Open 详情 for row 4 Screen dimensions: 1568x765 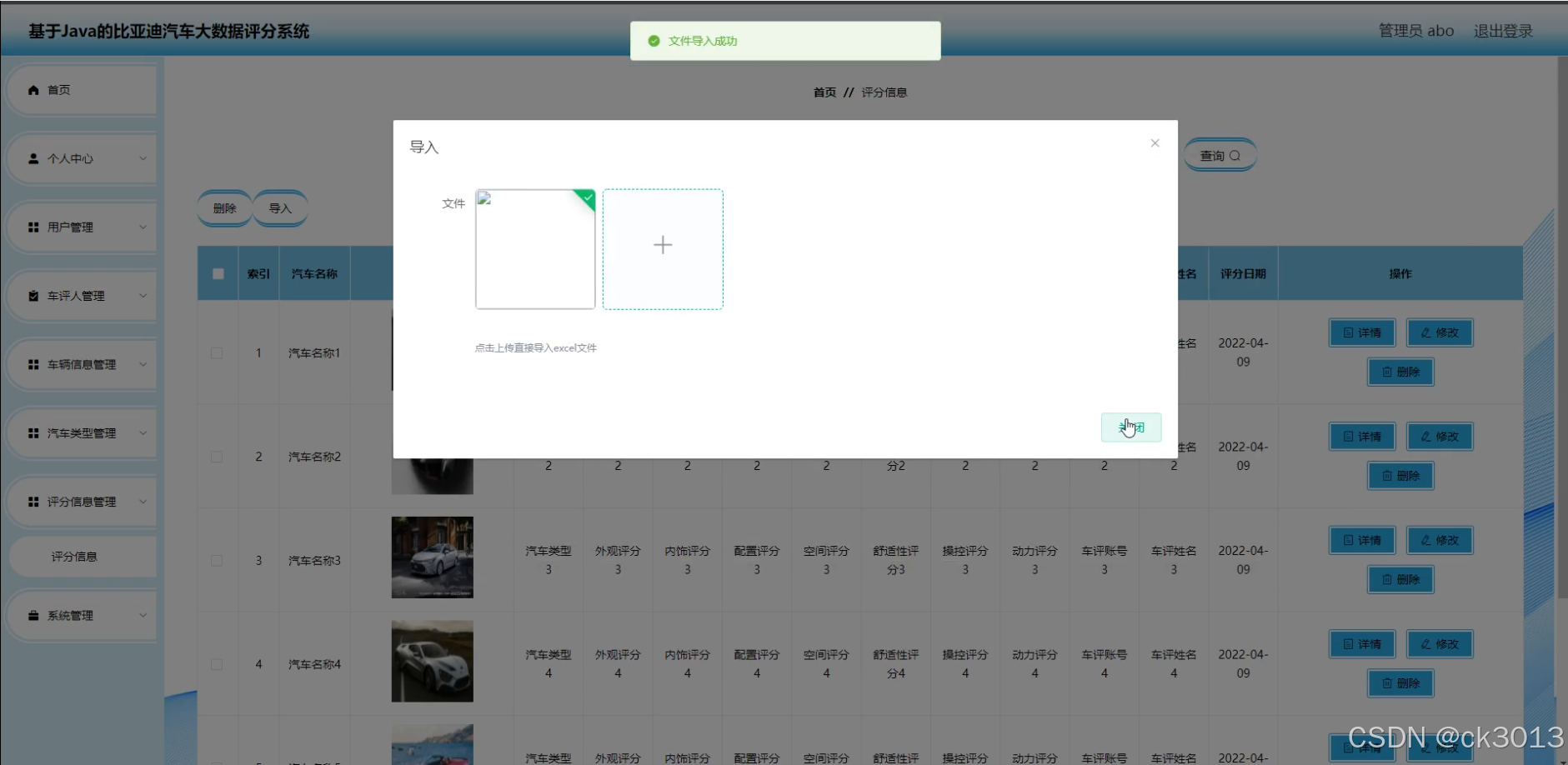1362,644
